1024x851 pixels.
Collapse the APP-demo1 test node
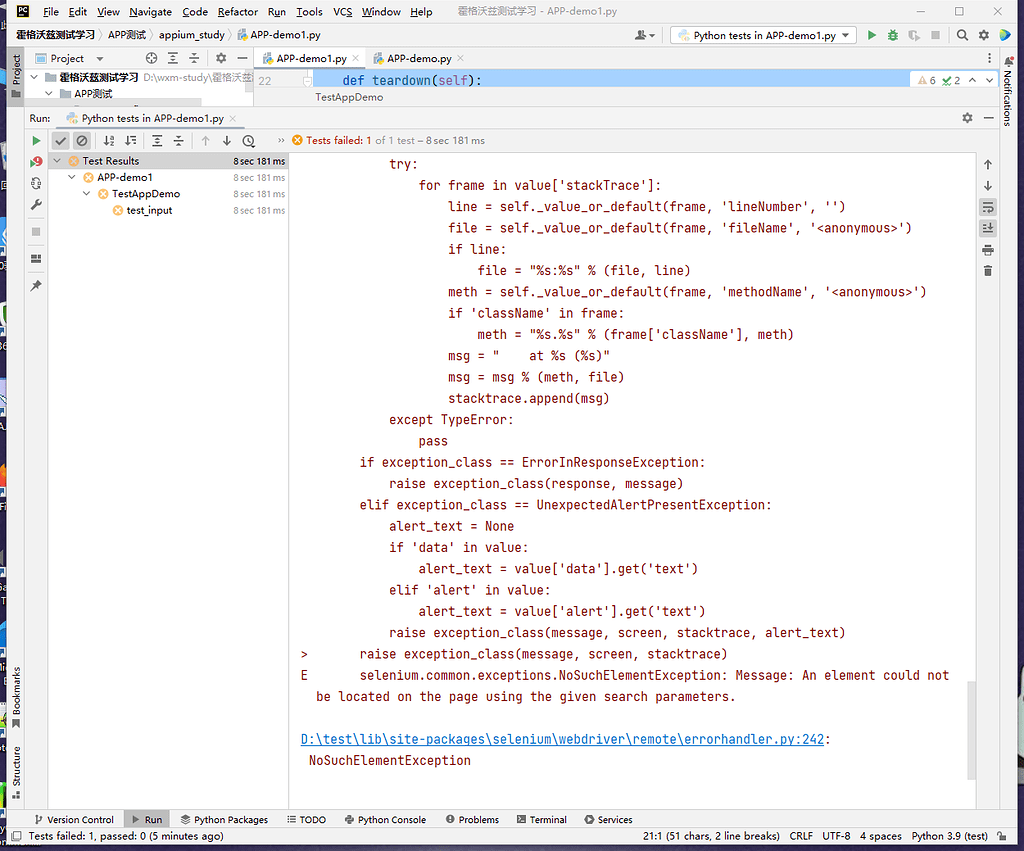click(x=72, y=177)
